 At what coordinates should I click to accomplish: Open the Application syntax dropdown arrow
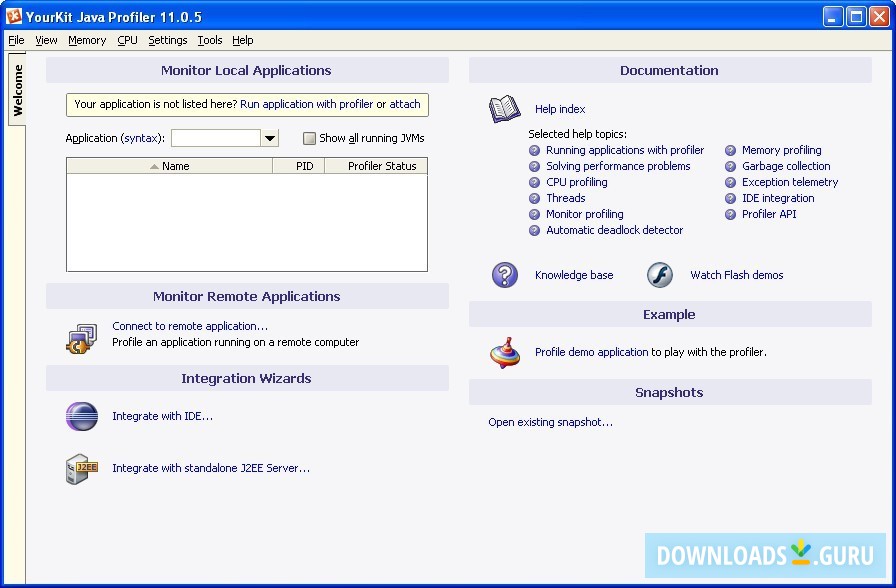270,138
